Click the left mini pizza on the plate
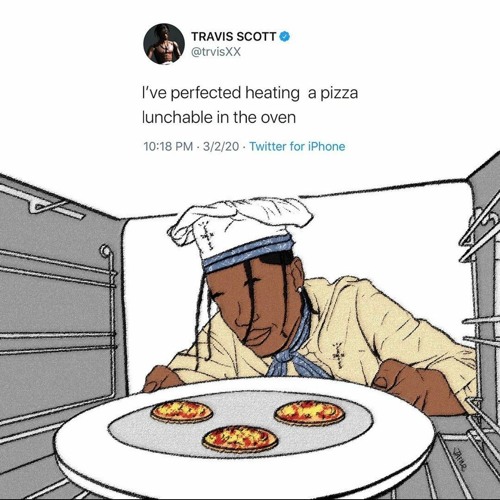 (x=182, y=412)
